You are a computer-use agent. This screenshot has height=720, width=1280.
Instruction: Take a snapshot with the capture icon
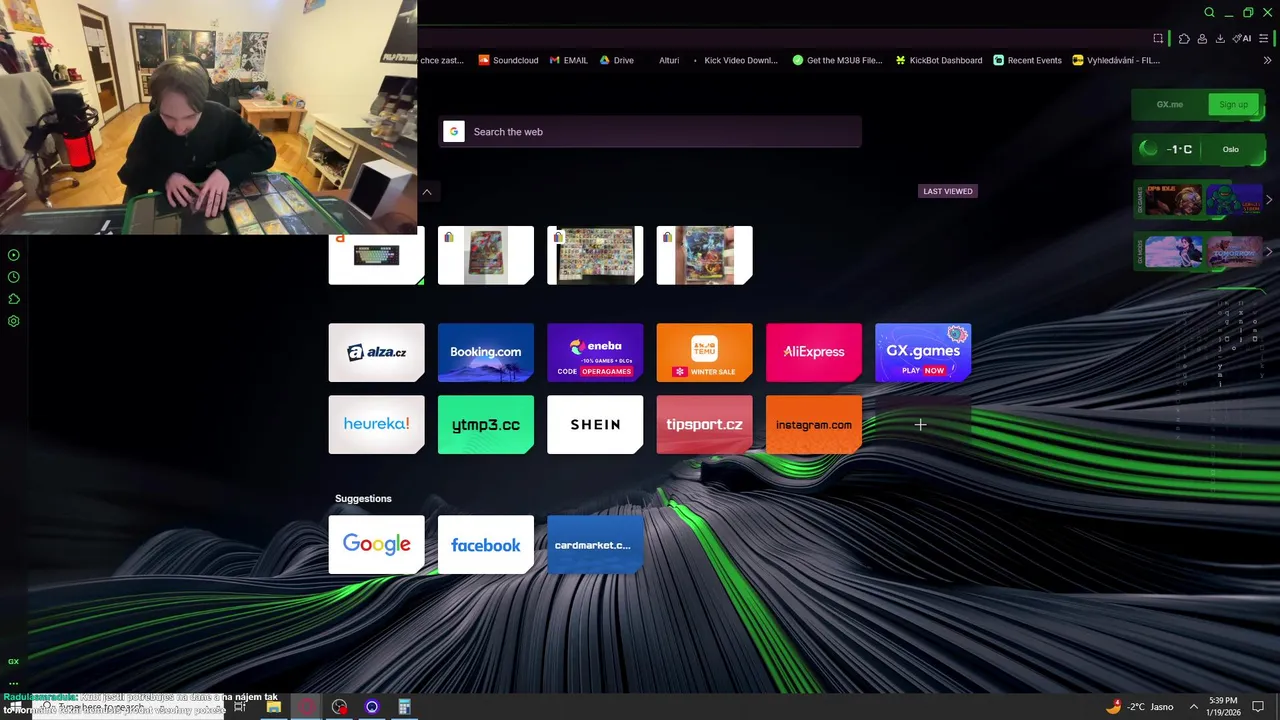click(1158, 38)
